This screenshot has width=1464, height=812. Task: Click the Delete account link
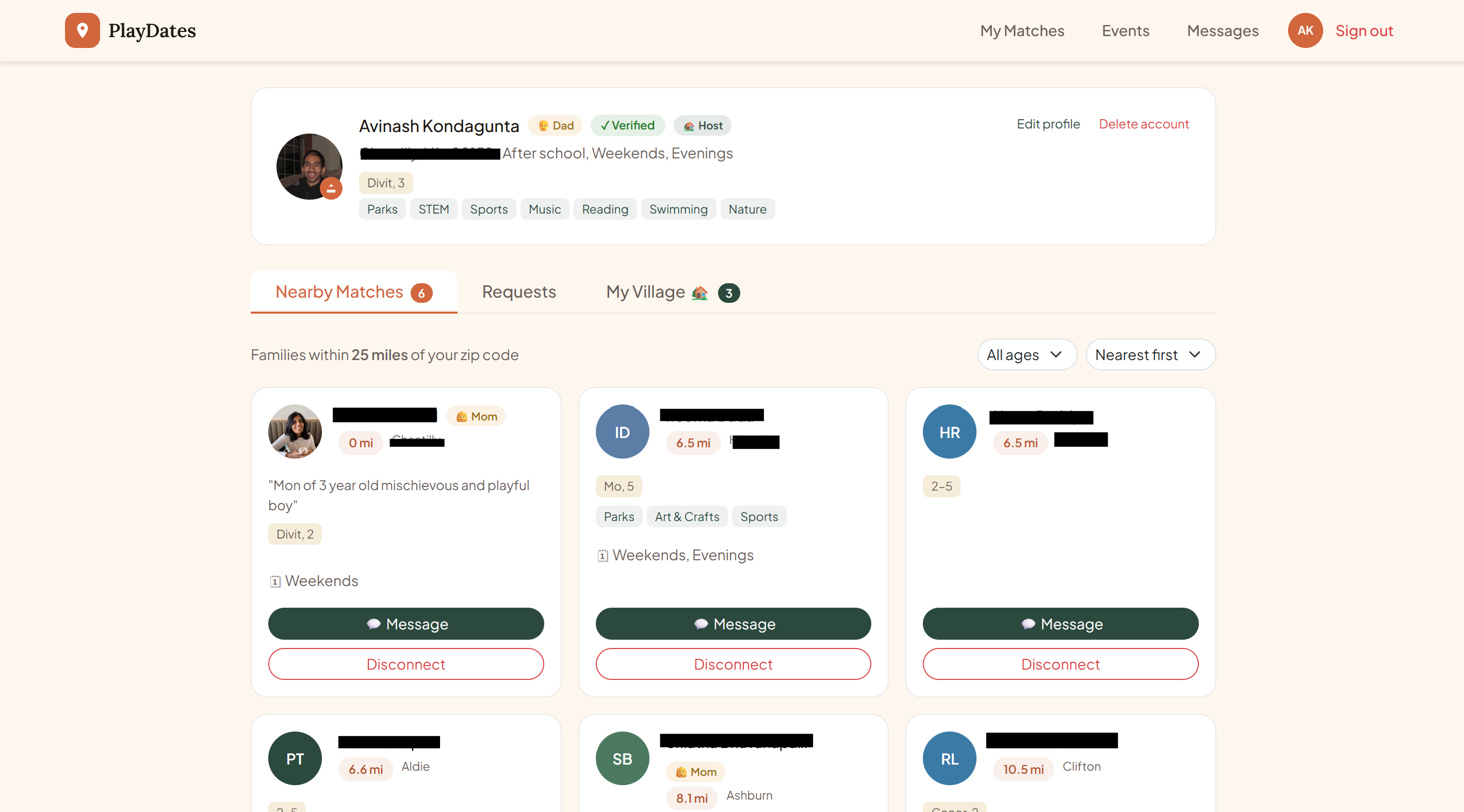1144,124
